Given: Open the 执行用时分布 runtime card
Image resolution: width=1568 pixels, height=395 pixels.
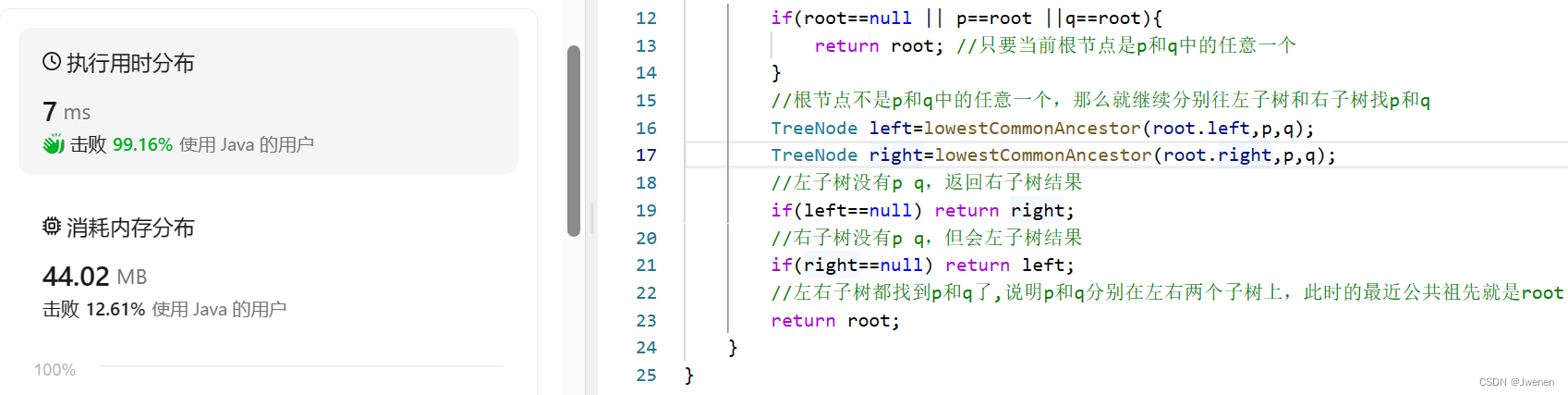Looking at the screenshot, I should pyautogui.click(x=268, y=101).
